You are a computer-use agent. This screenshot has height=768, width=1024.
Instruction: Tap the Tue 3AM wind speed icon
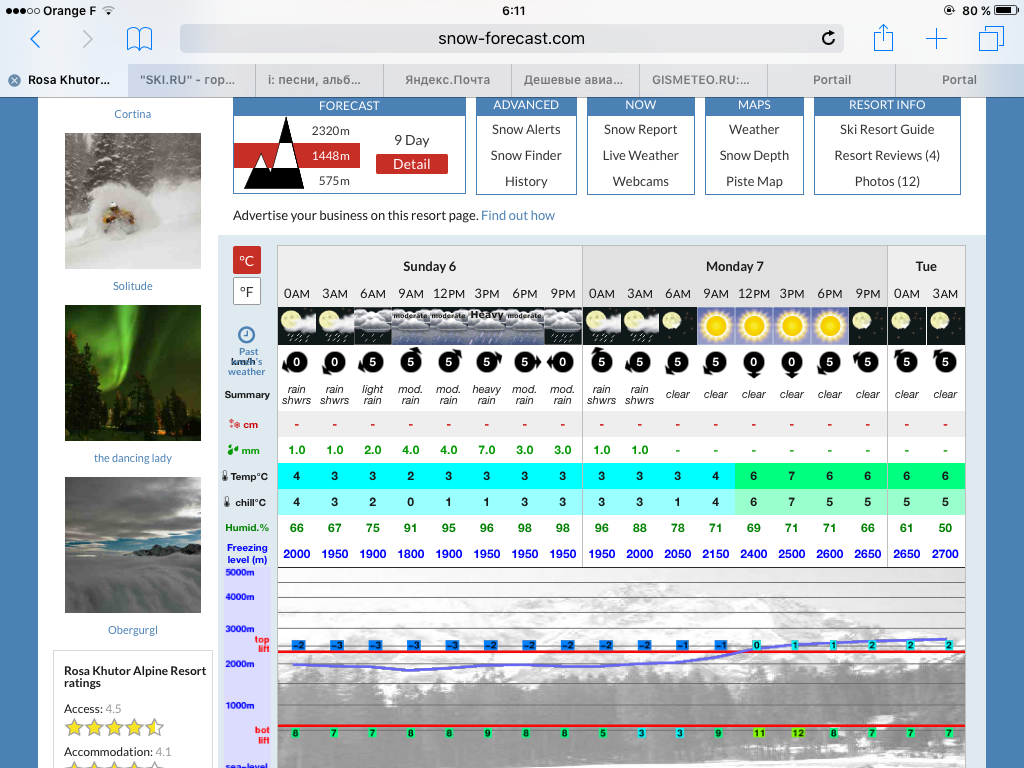[x=945, y=362]
